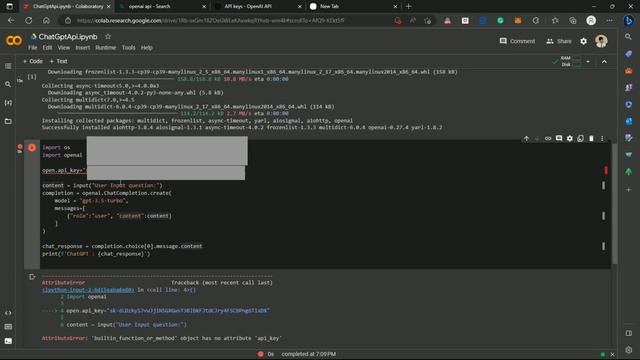This screenshot has width=640, height=360.
Task: Open the table of contents sidebar
Action: click(x=8, y=66)
